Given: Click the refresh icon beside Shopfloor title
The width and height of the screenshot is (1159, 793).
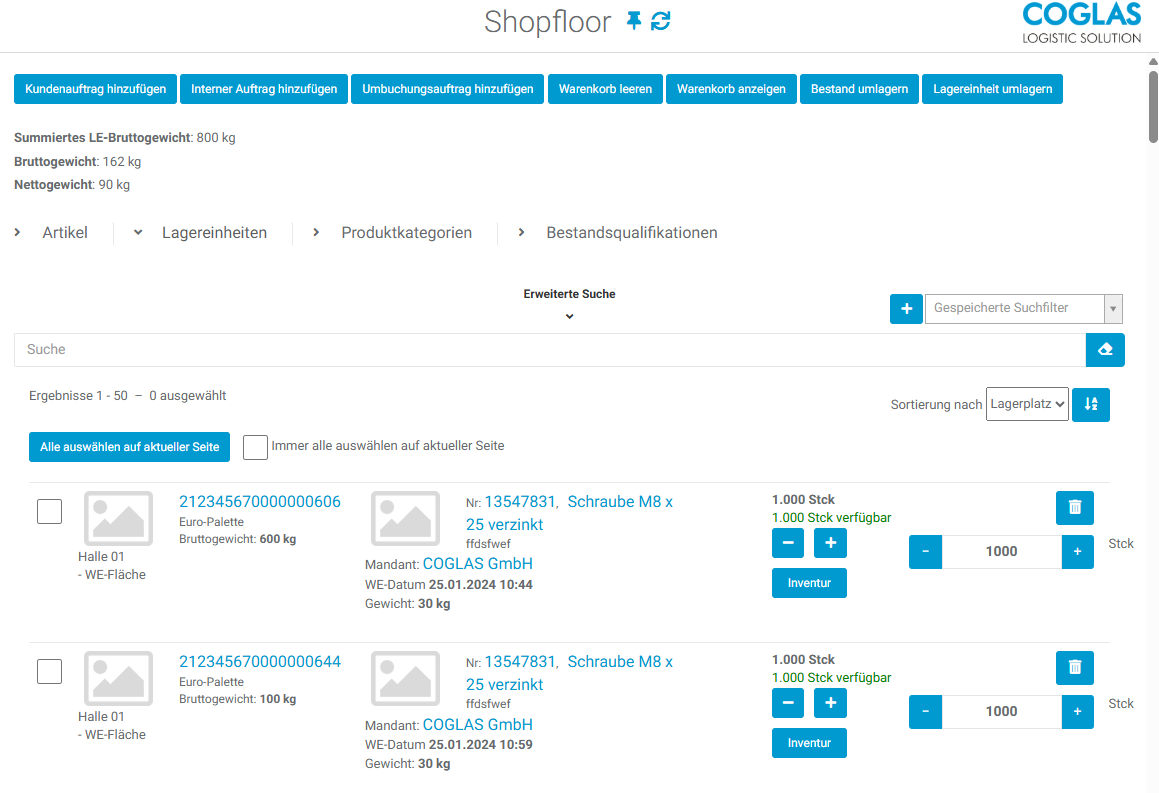Looking at the screenshot, I should [x=660, y=21].
